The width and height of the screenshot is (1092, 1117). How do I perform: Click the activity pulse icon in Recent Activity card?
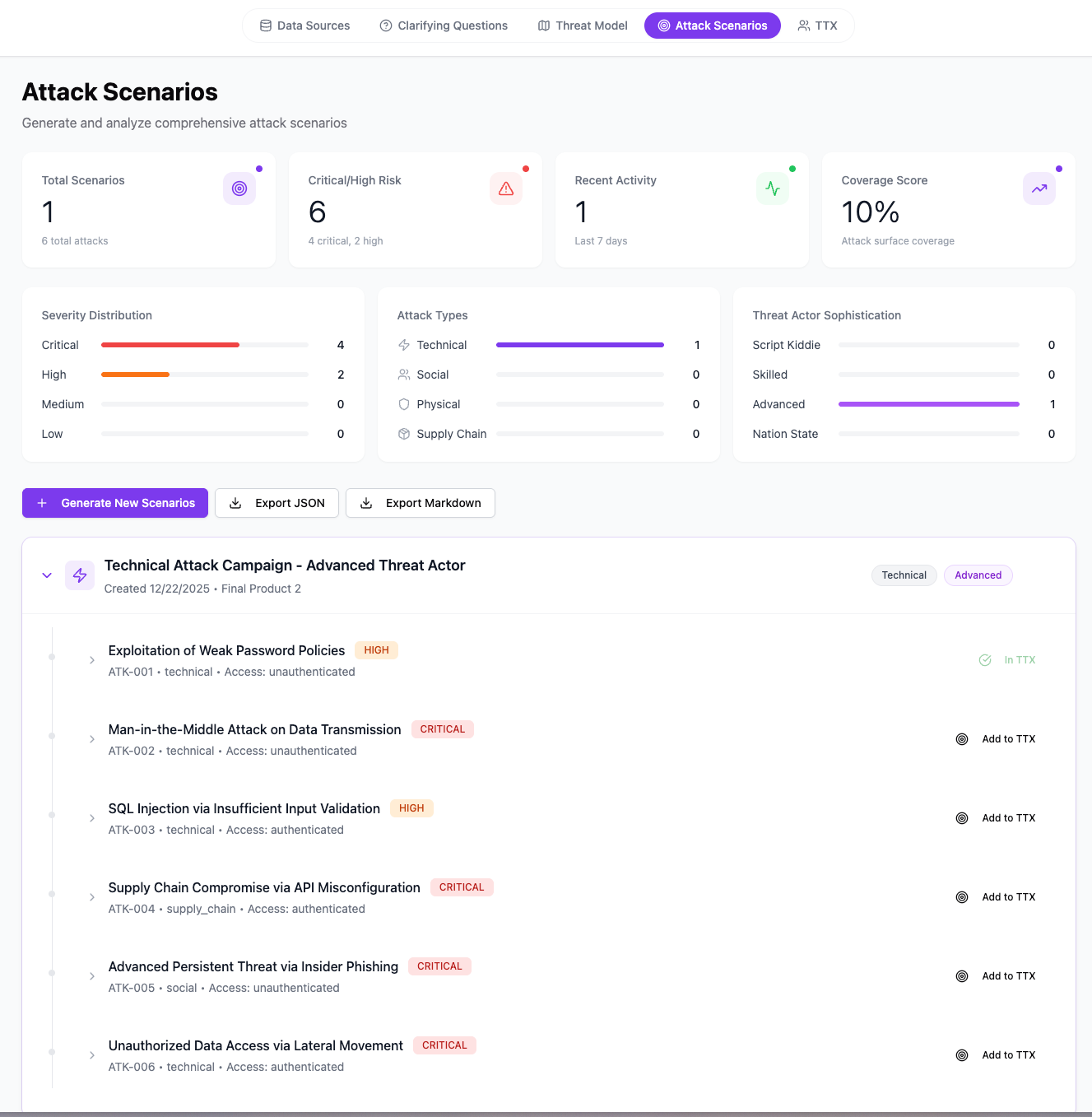point(773,188)
